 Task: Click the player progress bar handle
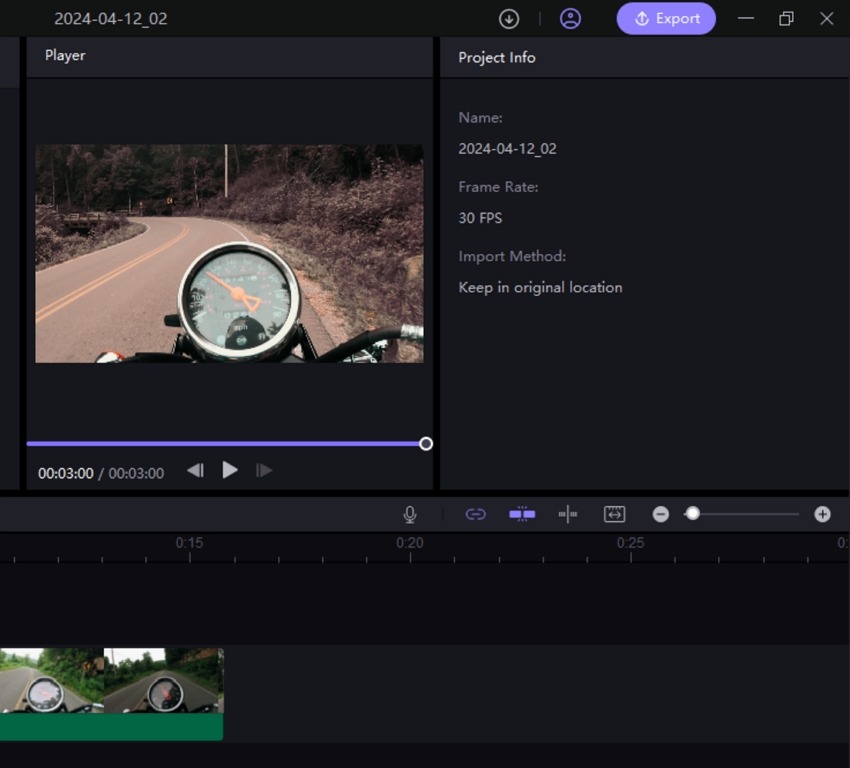click(426, 443)
